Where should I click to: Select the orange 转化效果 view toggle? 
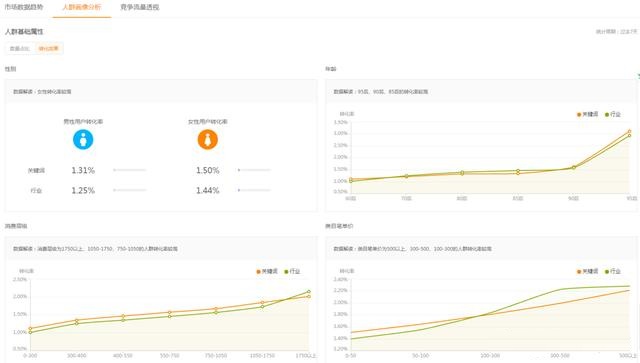[49, 49]
